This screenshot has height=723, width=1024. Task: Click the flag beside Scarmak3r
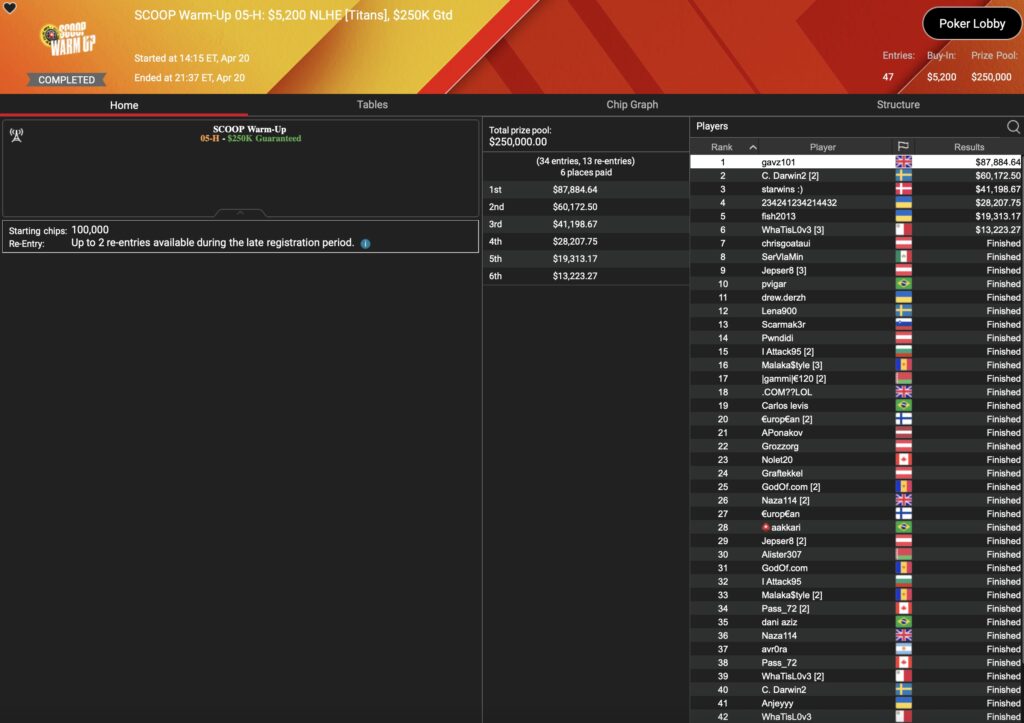(x=903, y=325)
